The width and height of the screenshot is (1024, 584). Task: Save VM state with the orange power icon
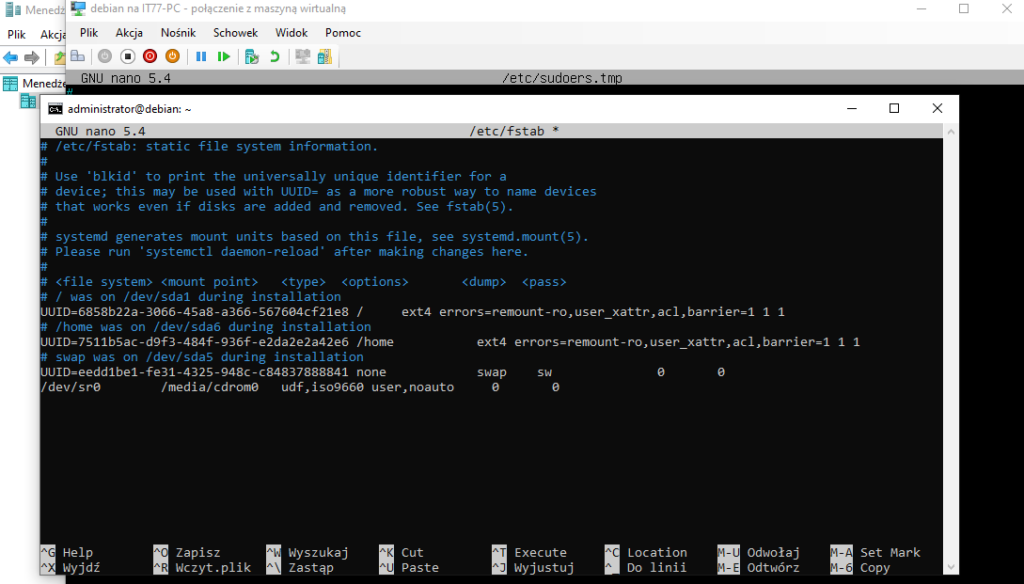point(171,57)
